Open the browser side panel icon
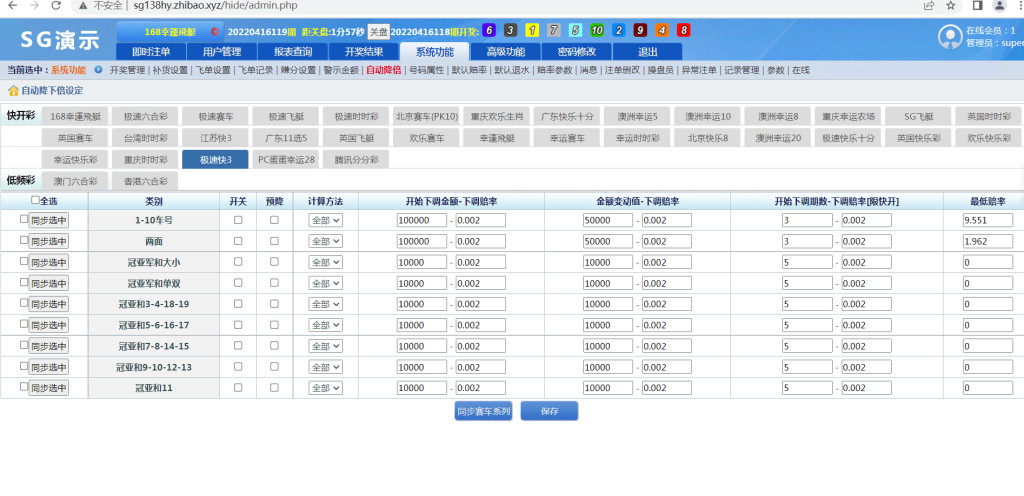The image size is (1024, 496). pos(977,5)
